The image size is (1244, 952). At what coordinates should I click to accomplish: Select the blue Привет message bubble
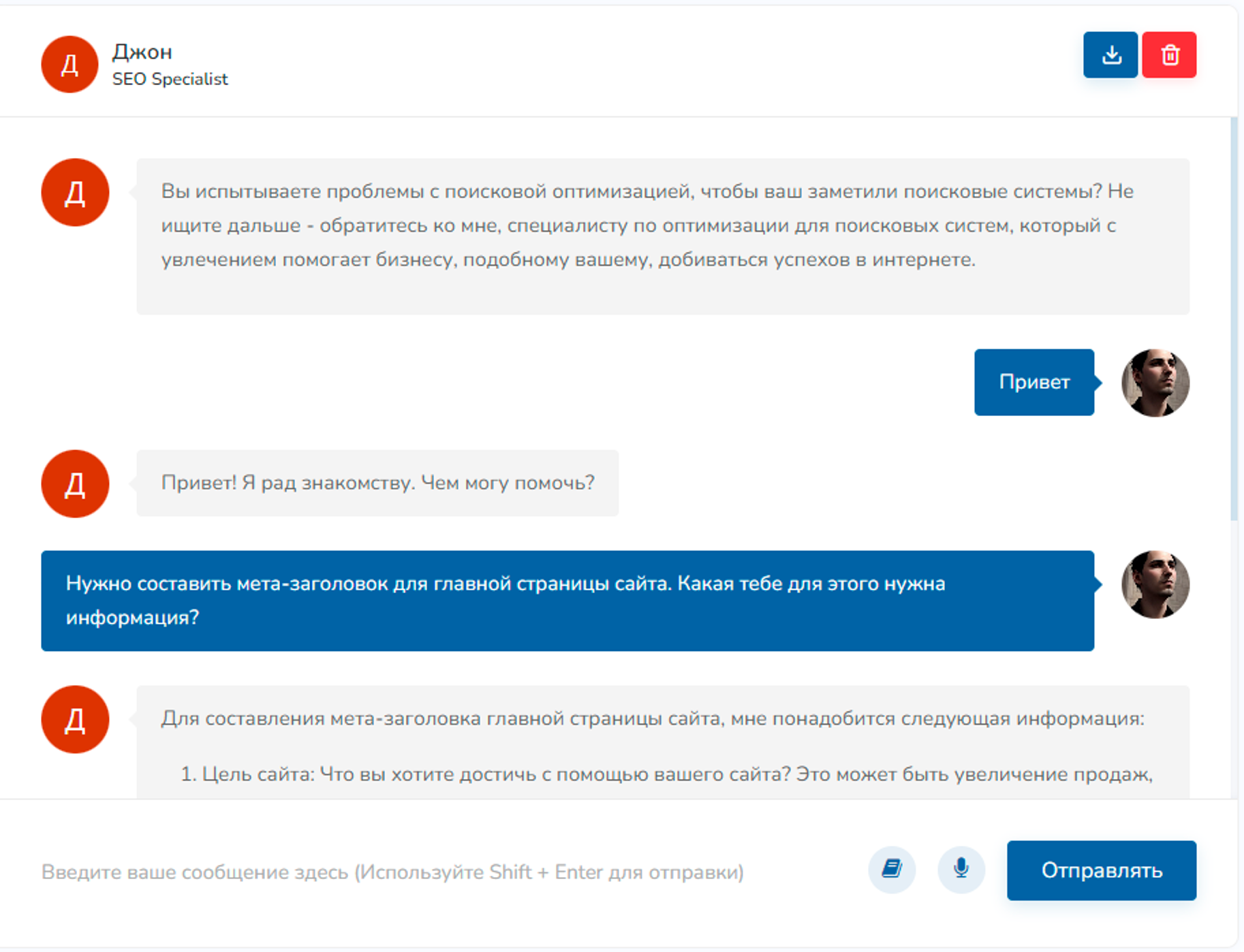coord(1034,382)
